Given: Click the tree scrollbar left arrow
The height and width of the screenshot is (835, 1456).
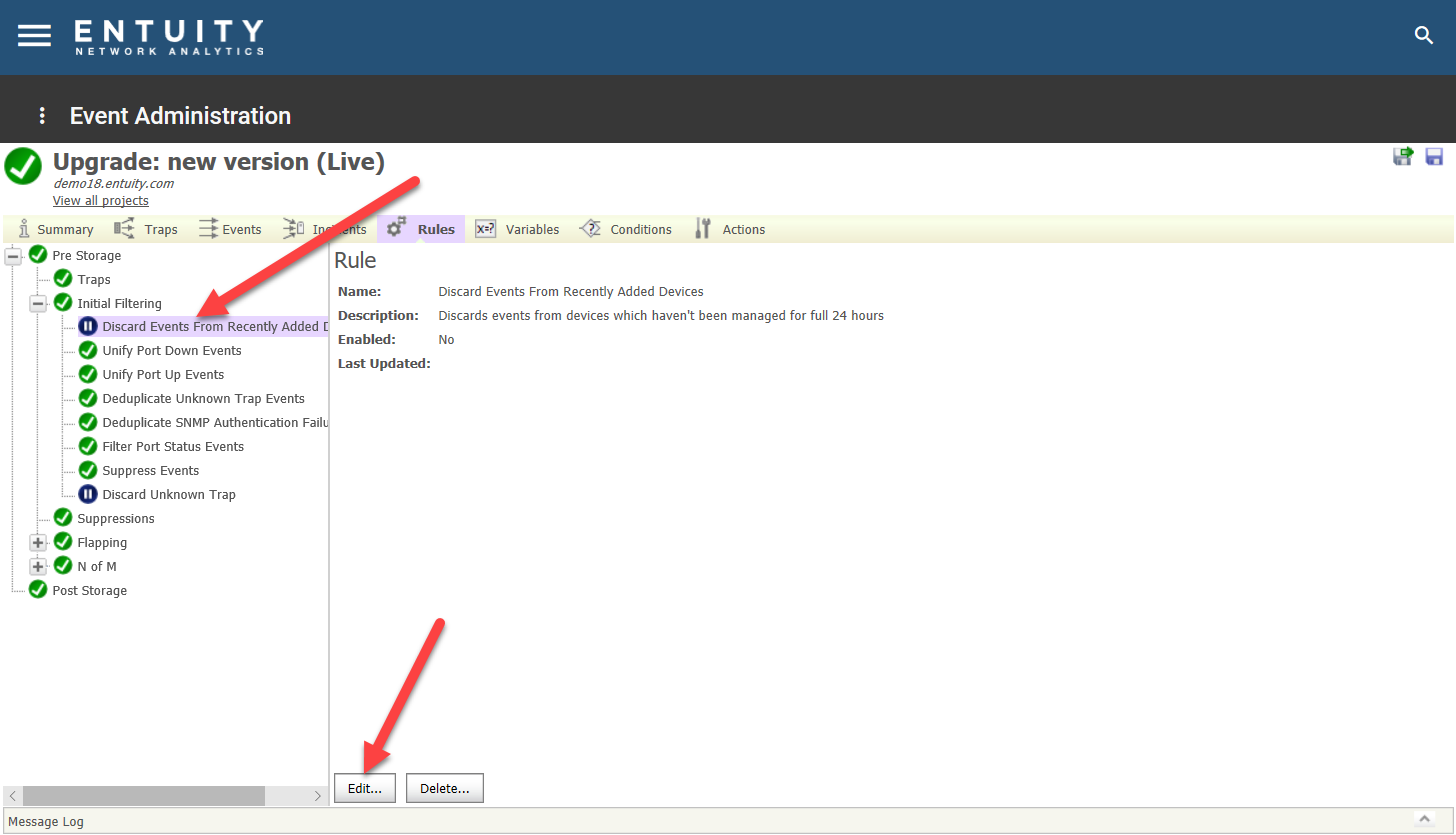Looking at the screenshot, I should click(12, 796).
